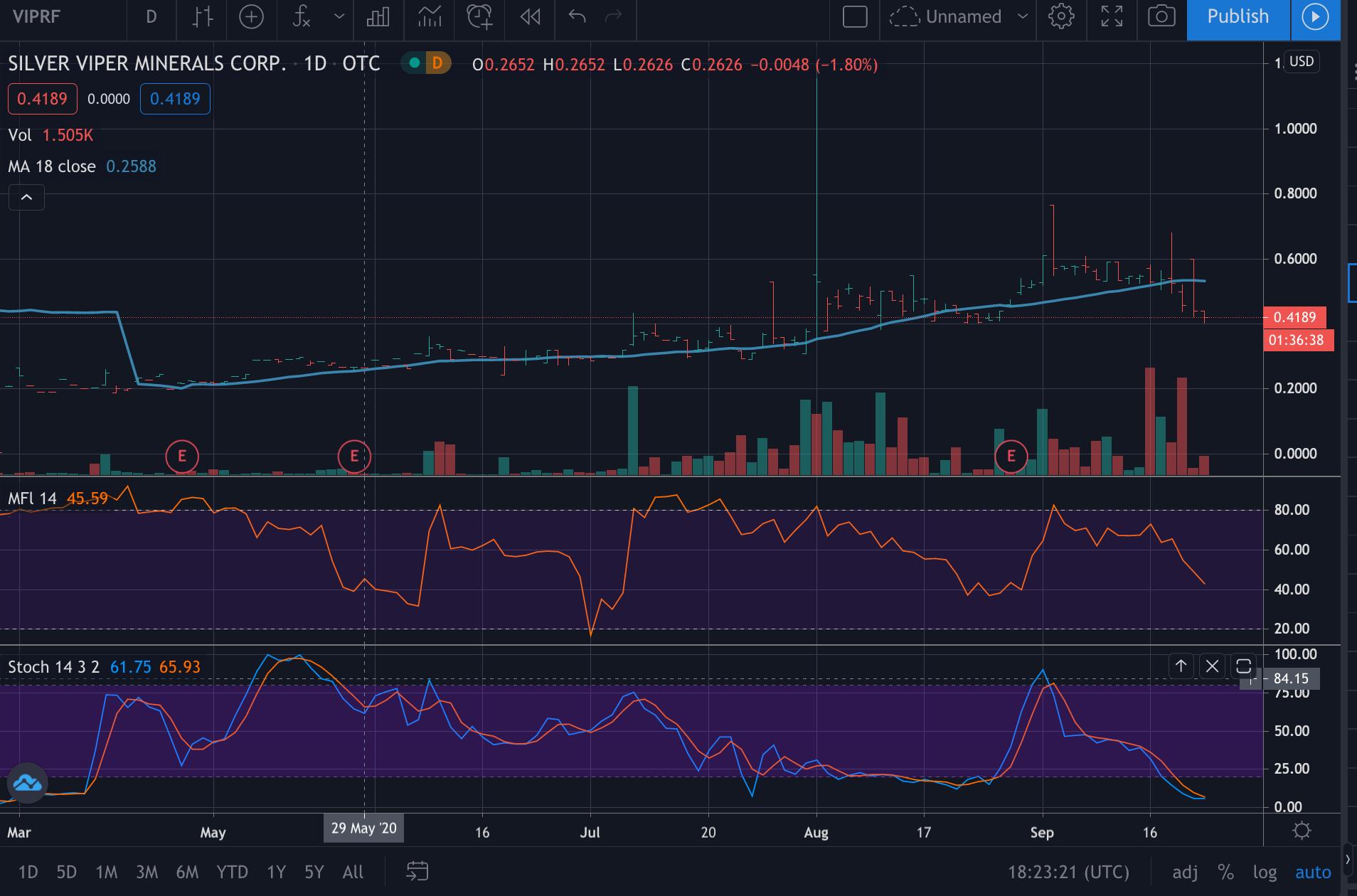Take a chart snapshot with camera icon
Viewport: 1357px width, 896px height.
point(1161,16)
